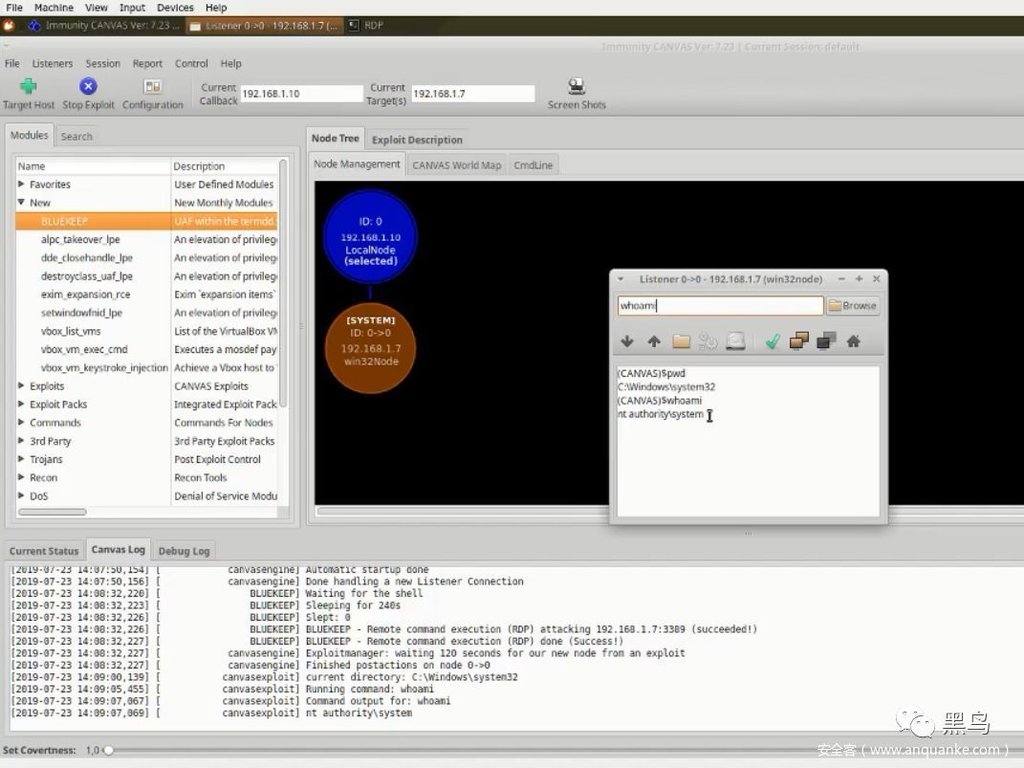Open the Listeners menu
This screenshot has width=1024, height=768.
tap(52, 63)
